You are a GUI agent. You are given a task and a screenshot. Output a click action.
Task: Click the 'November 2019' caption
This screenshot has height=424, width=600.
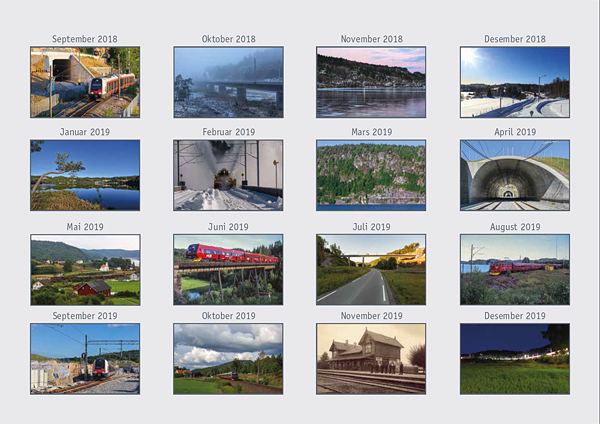pos(372,316)
